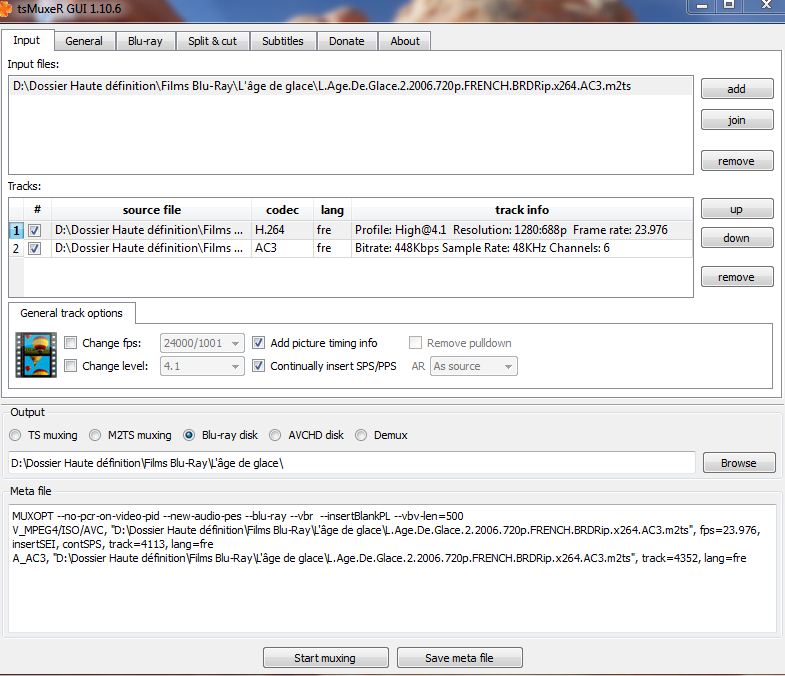Toggle checkbox for AC3 track row
The height and width of the screenshot is (676, 785).
[35, 248]
